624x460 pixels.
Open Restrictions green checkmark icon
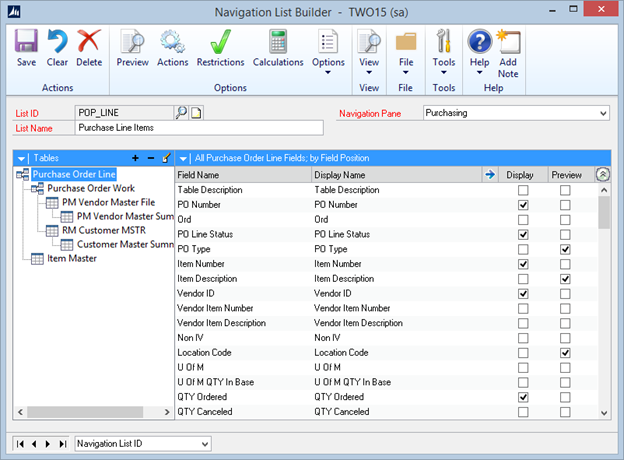220,41
